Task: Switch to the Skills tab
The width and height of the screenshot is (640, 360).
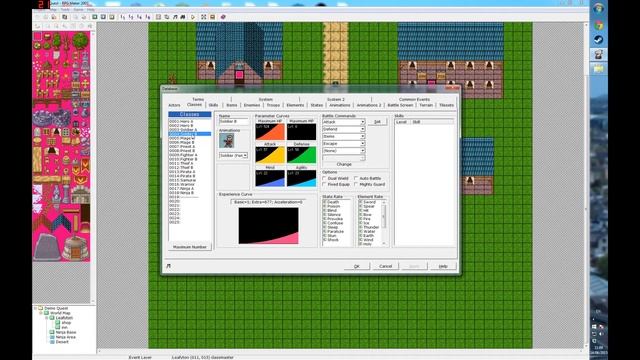Action: pyautogui.click(x=213, y=105)
